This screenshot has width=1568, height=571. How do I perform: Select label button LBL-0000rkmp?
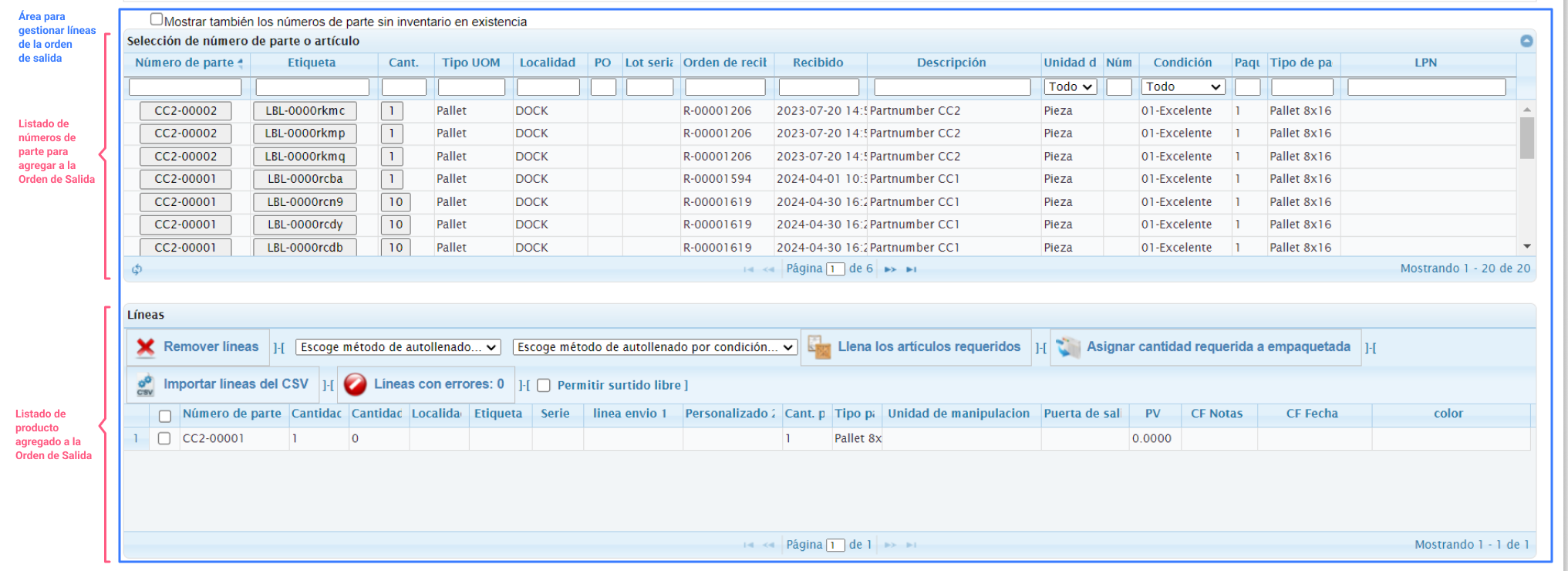tap(305, 133)
